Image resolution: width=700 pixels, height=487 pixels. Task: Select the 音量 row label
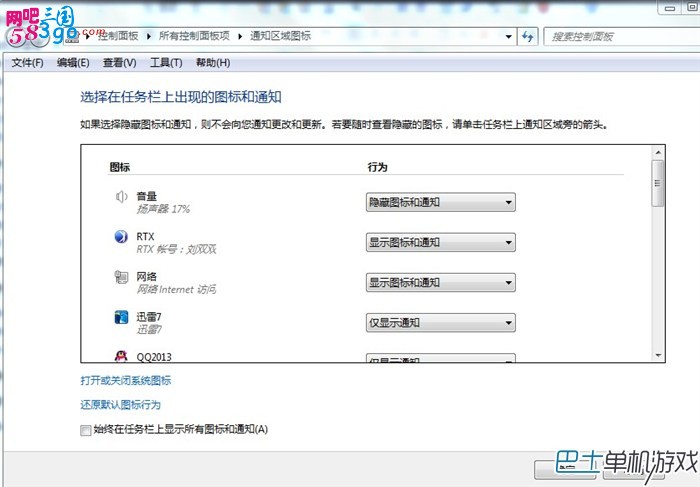(x=147, y=196)
